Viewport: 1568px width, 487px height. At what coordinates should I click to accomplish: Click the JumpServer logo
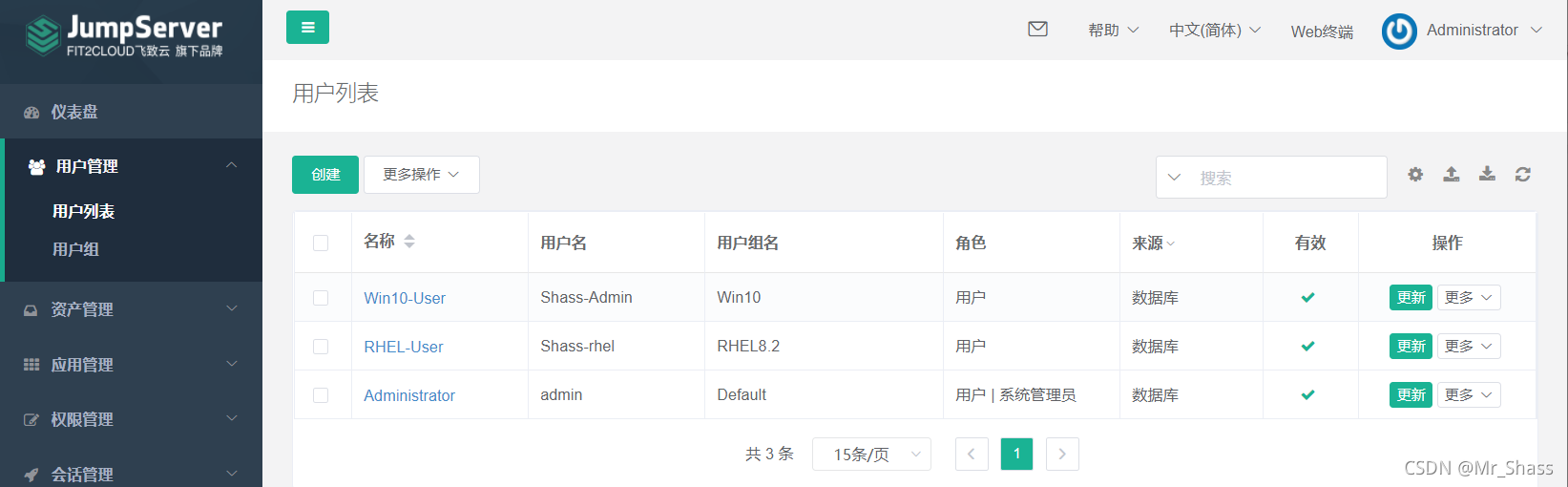(x=123, y=36)
